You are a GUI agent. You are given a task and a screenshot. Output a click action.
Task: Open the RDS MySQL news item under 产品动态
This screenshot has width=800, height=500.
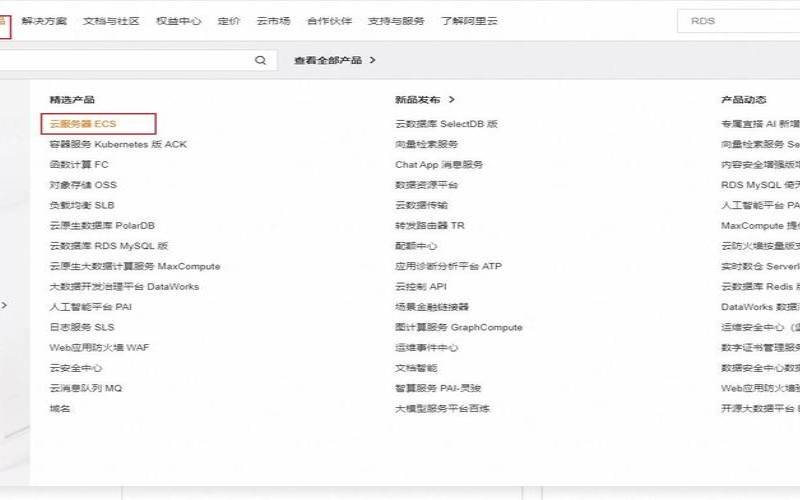760,185
